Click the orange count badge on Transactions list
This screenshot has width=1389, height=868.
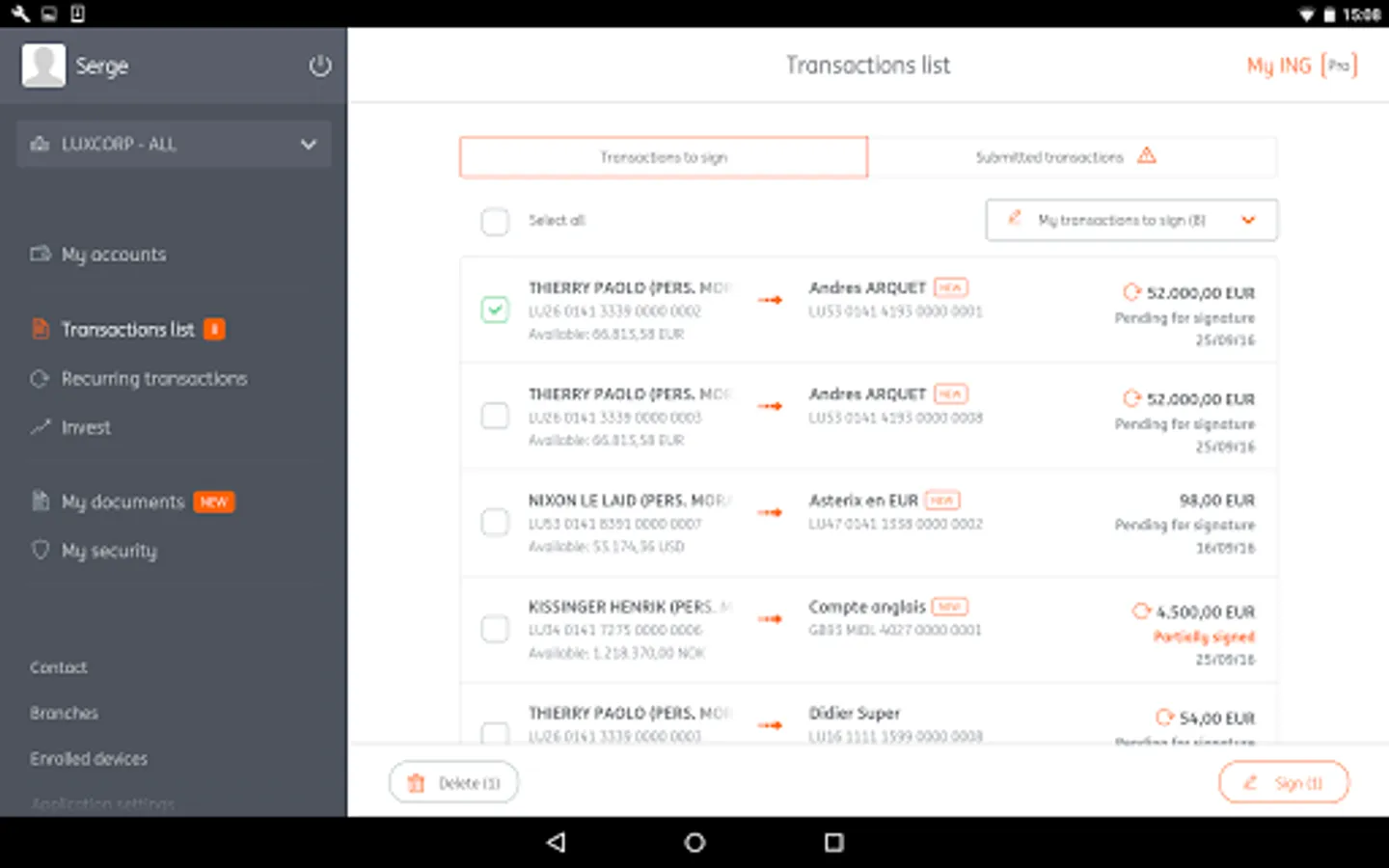pyautogui.click(x=214, y=330)
